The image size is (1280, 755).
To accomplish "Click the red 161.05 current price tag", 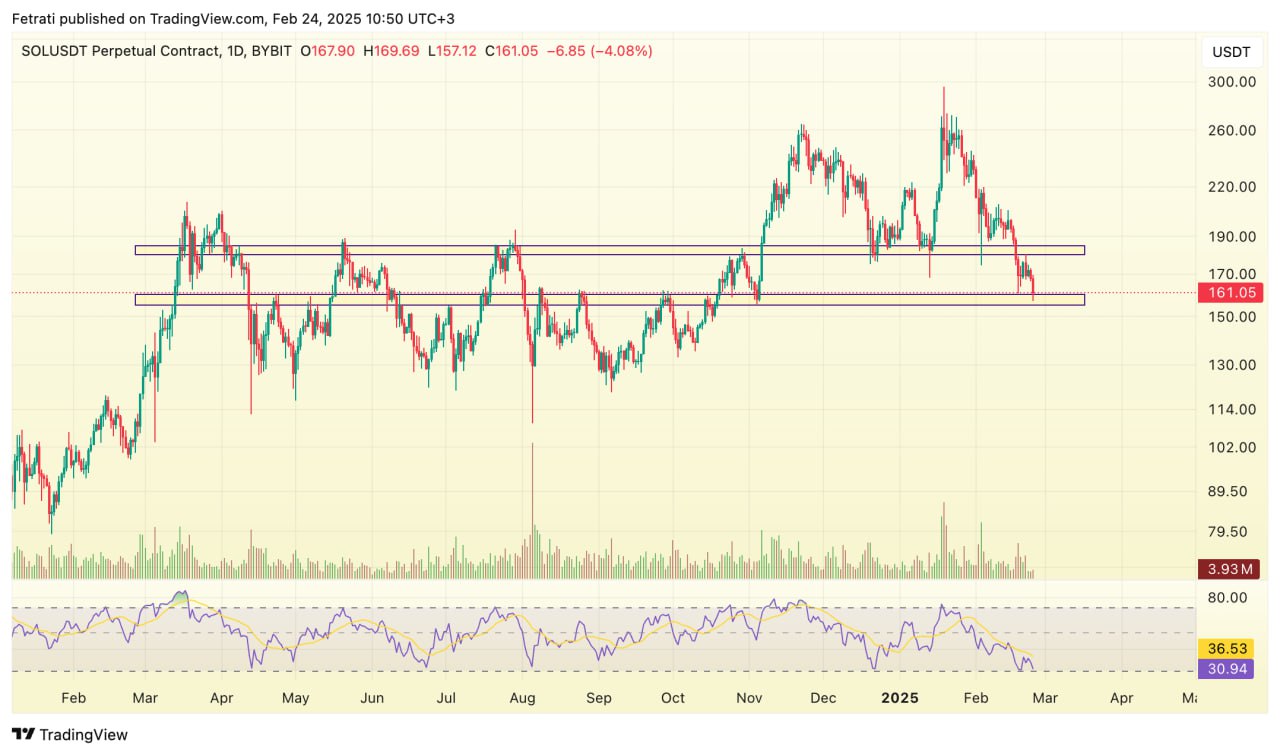I will coord(1226,293).
